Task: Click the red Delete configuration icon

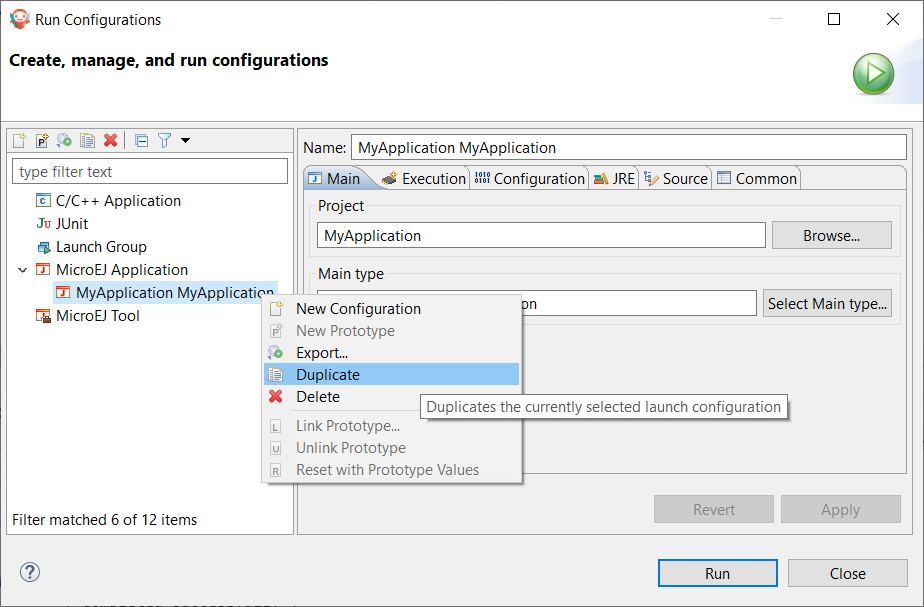Action: (110, 140)
